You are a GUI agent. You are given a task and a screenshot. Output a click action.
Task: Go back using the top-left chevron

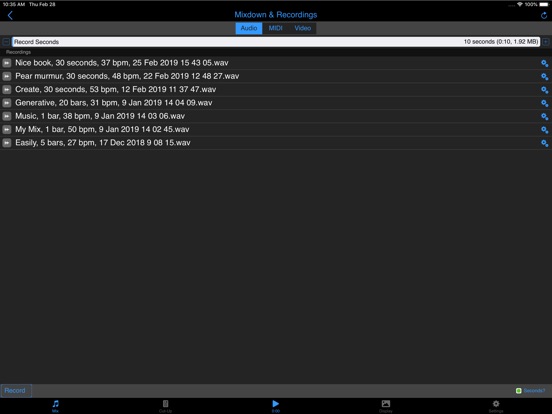(10, 15)
